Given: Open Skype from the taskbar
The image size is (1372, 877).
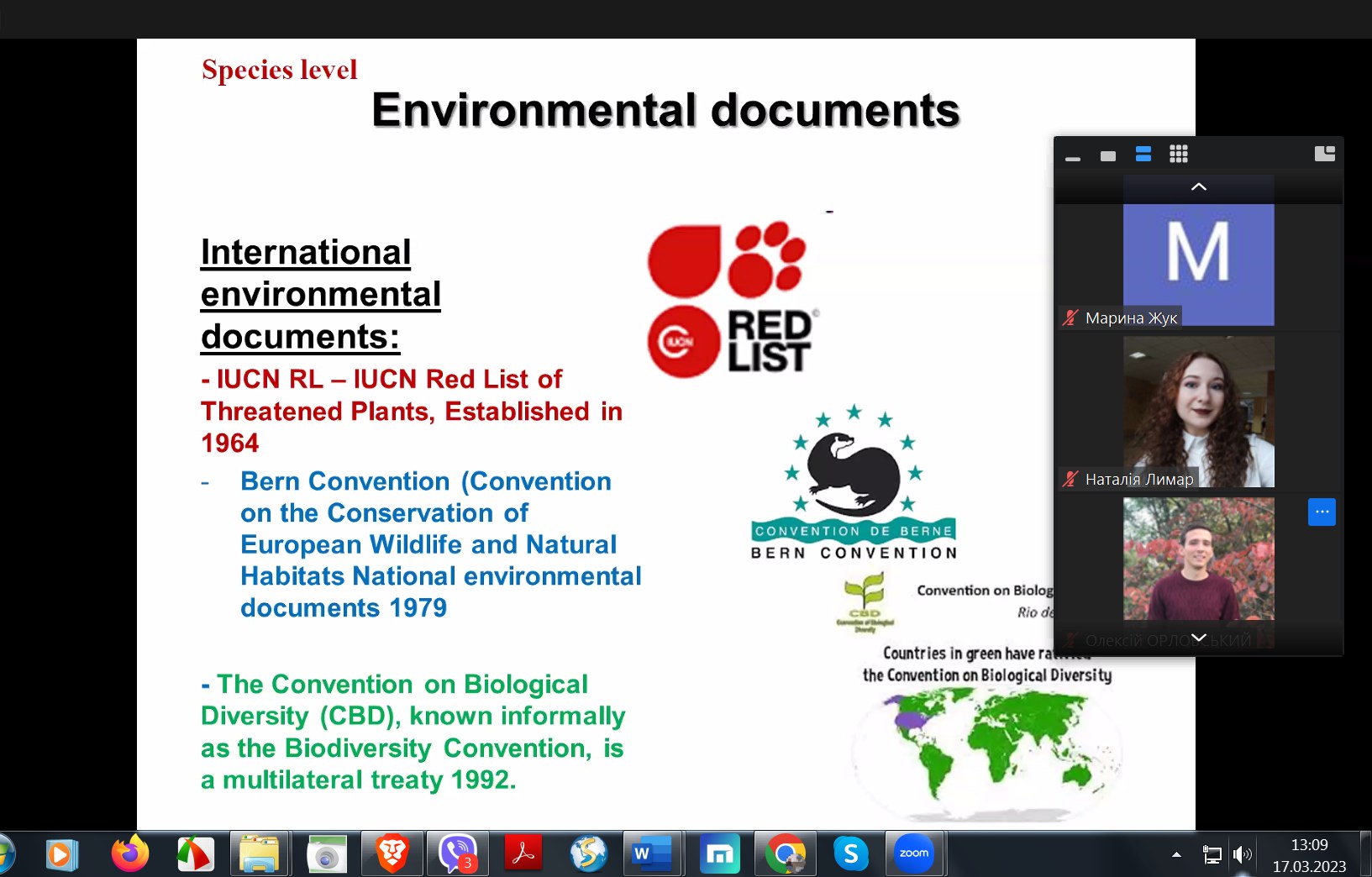Looking at the screenshot, I should click(x=851, y=854).
